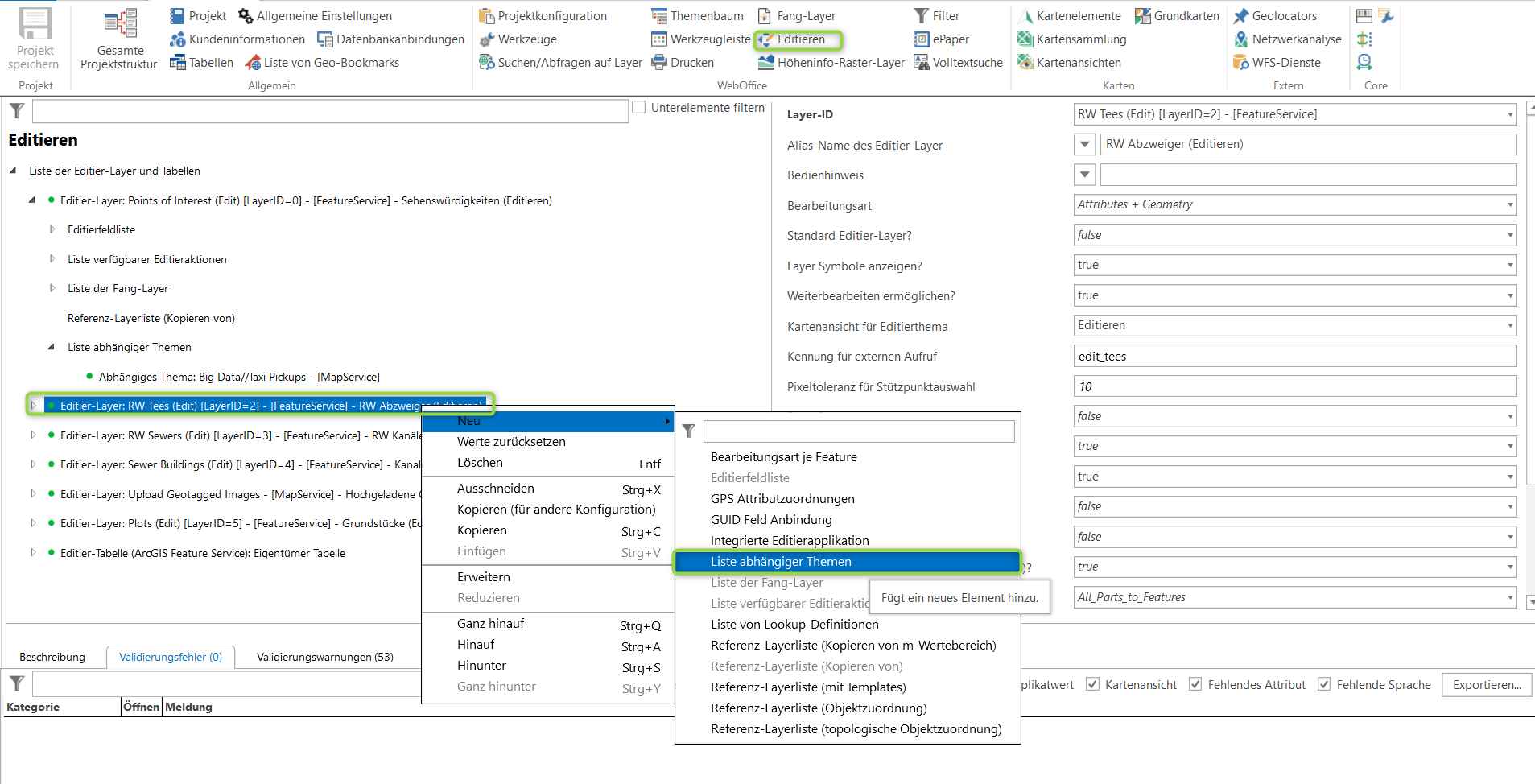Open Gesamte Projektstruktur icon
Screen dimensions: 1535x784
[x=120, y=24]
